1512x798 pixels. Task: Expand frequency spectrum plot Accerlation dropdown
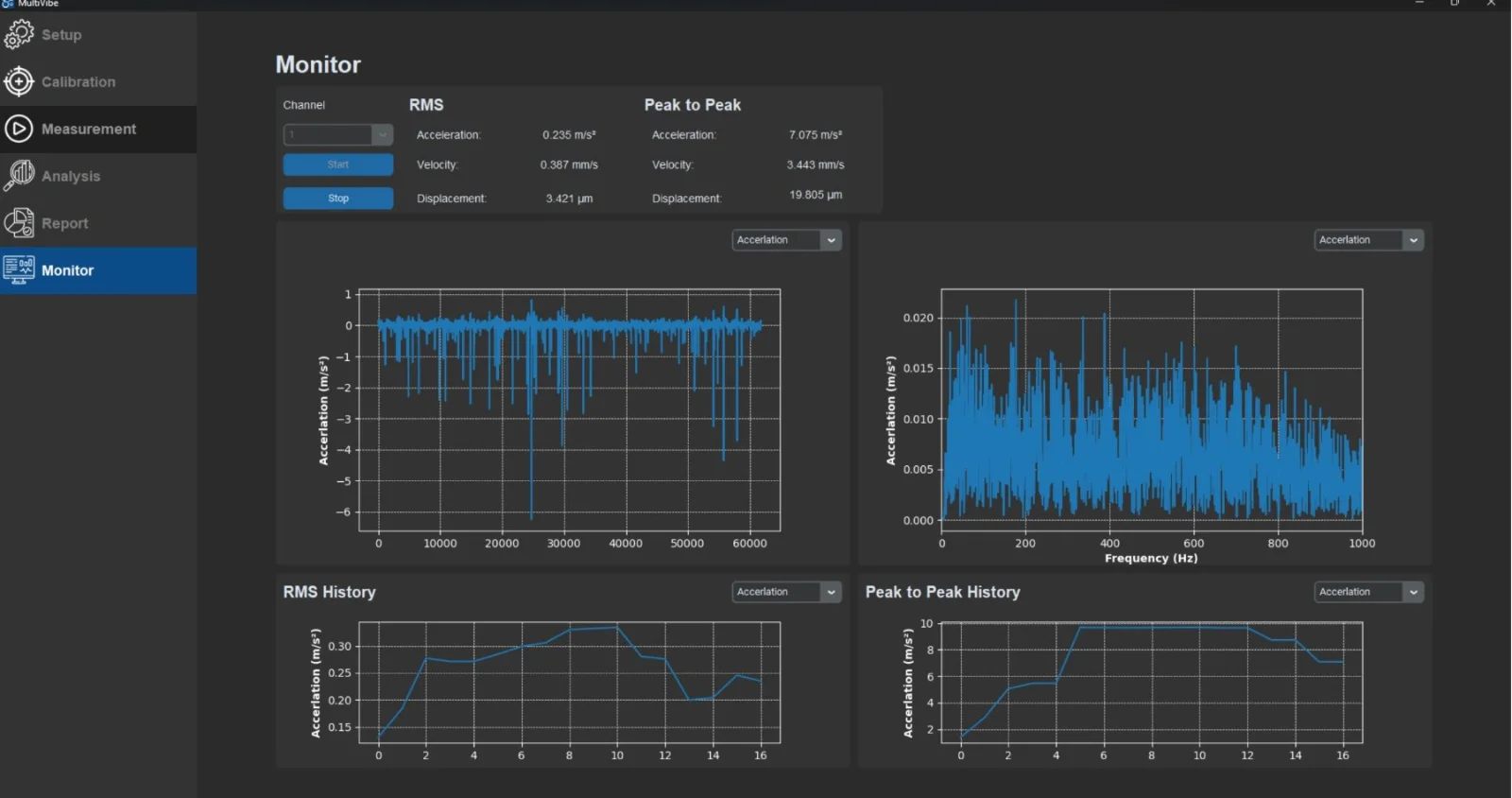1368,240
